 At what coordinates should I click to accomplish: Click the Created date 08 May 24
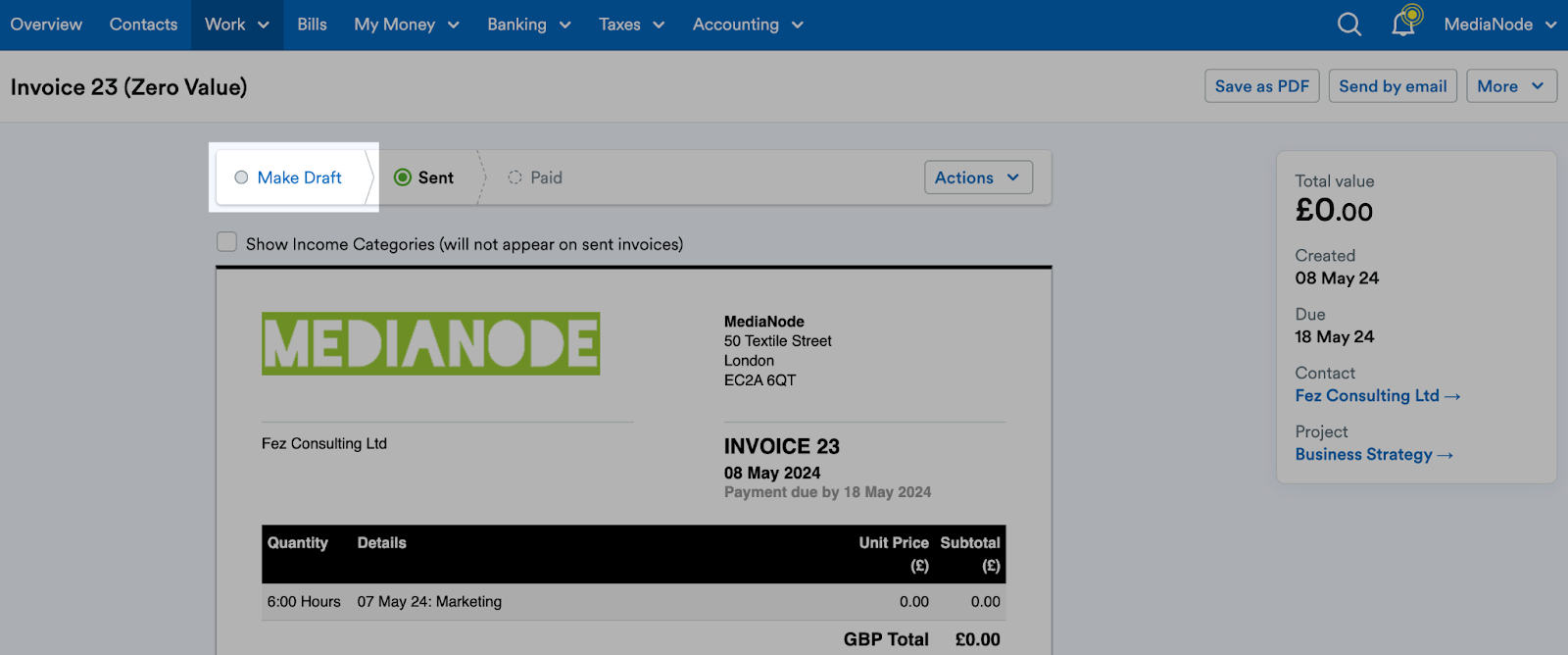(1337, 277)
